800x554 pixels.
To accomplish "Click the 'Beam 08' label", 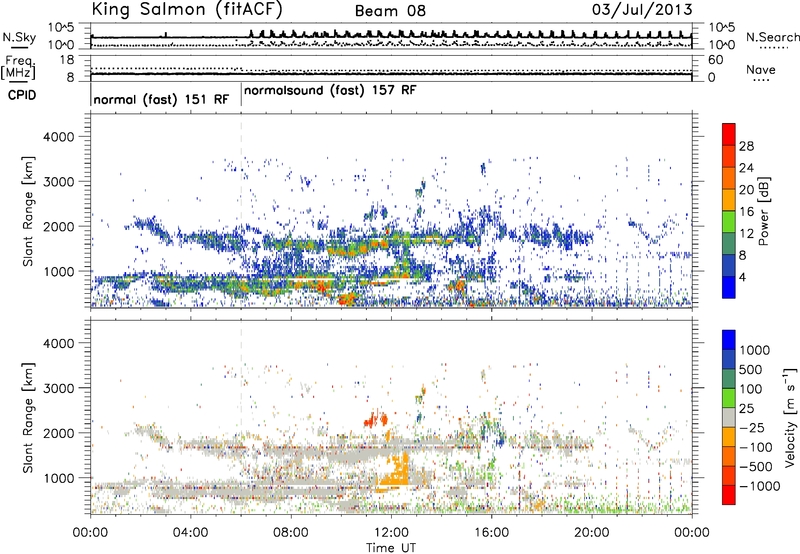I will click(x=390, y=11).
